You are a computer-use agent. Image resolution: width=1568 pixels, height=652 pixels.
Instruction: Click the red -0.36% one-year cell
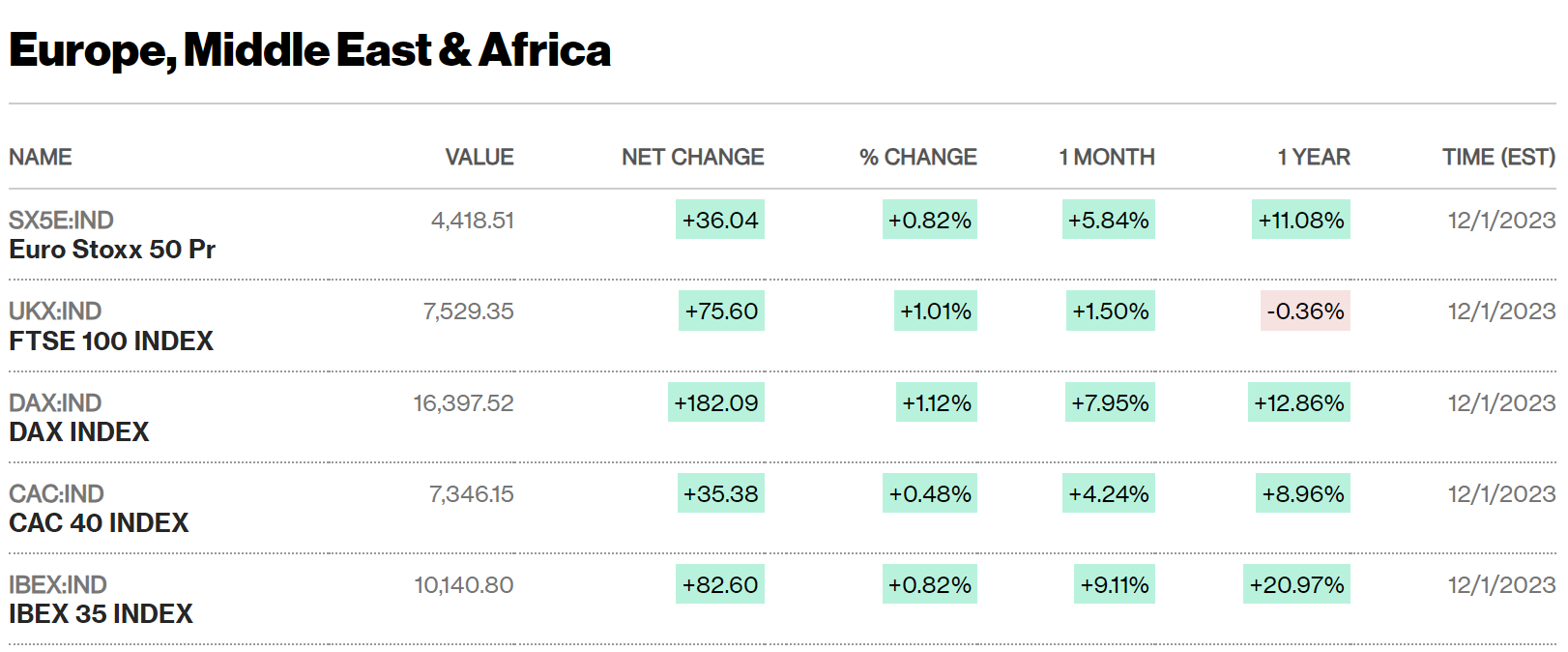[x=1305, y=311]
